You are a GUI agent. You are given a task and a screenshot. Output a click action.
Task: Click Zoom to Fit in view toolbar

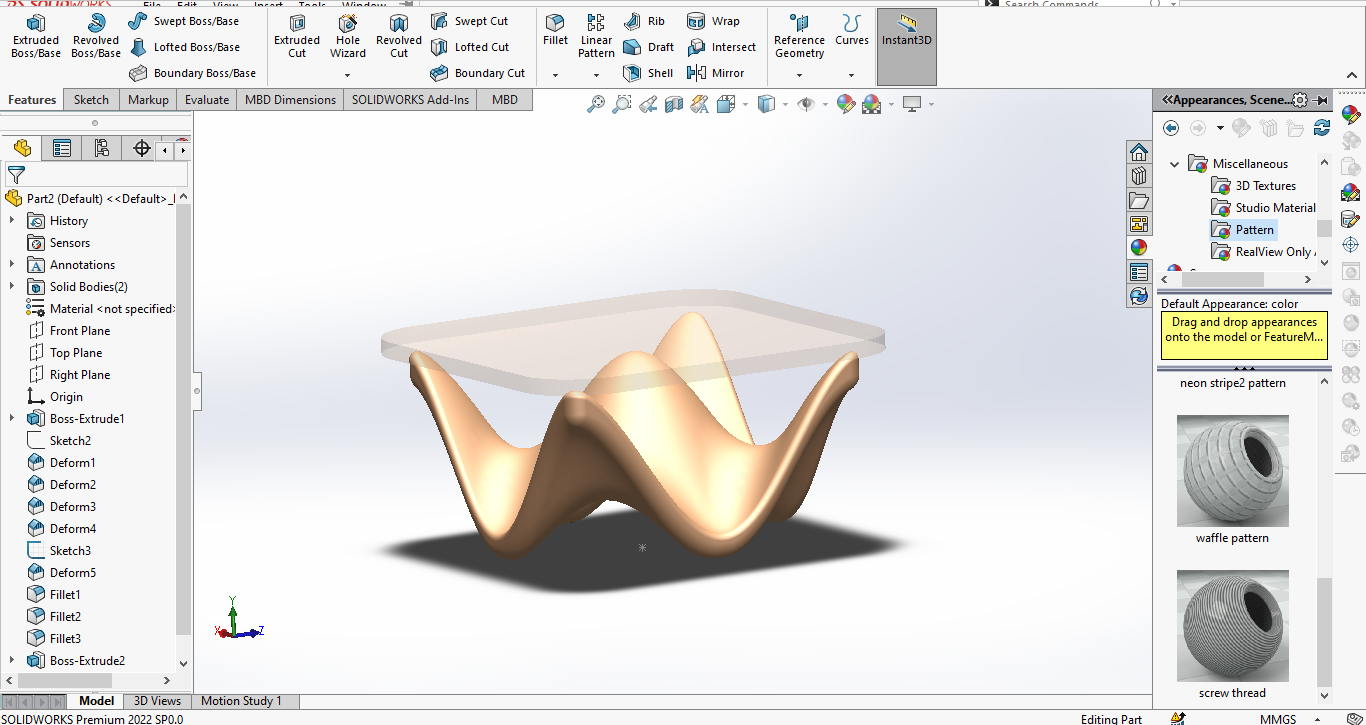[596, 103]
